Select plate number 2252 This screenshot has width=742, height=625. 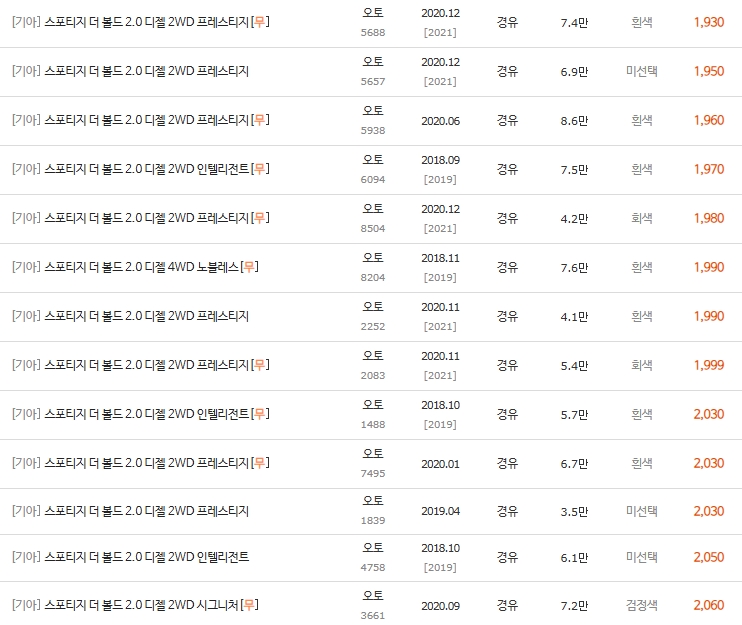coord(373,326)
